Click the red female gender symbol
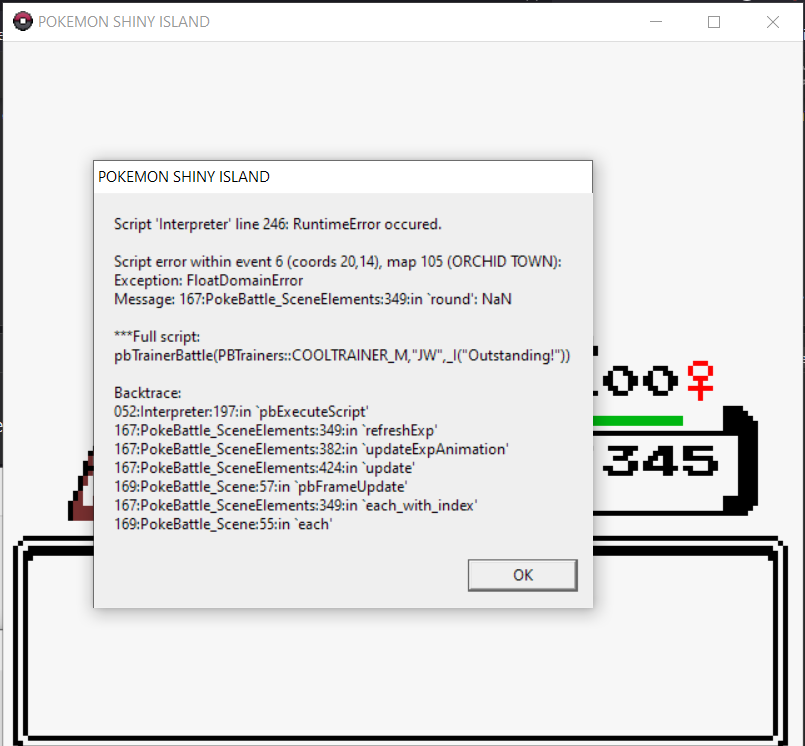 pyautogui.click(x=701, y=380)
